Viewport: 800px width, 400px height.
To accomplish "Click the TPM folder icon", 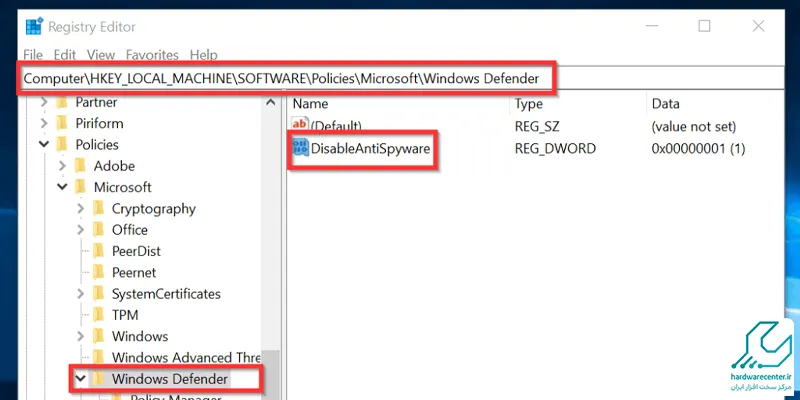I will pyautogui.click(x=98, y=315).
